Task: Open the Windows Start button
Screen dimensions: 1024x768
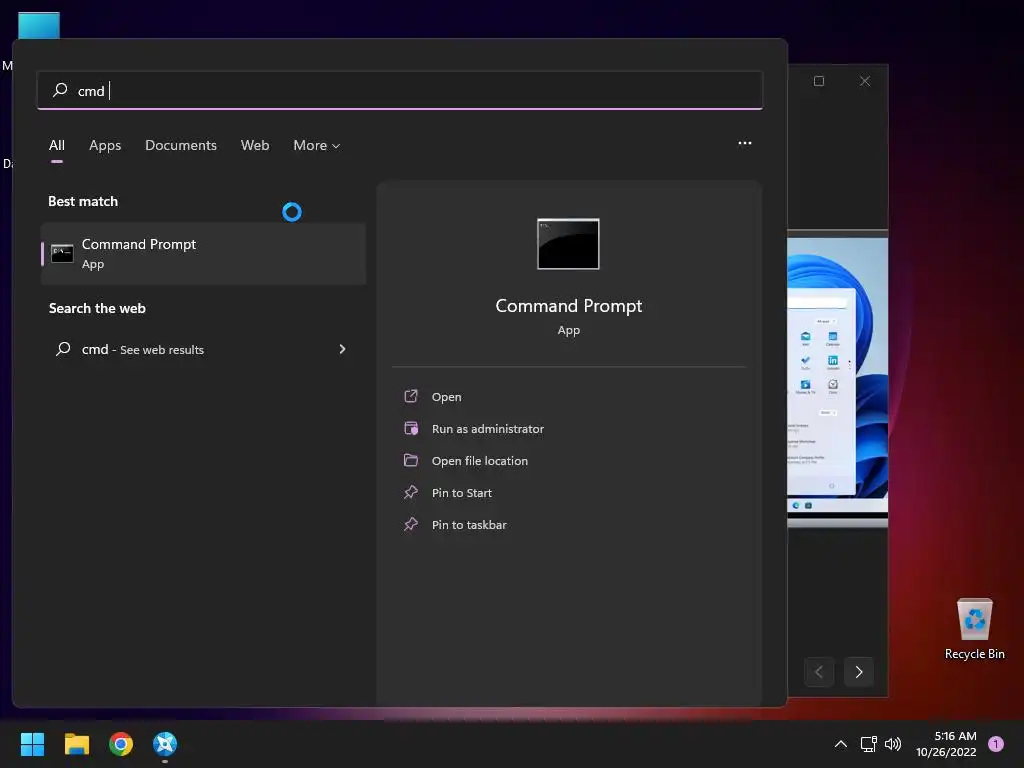Action: [32, 744]
